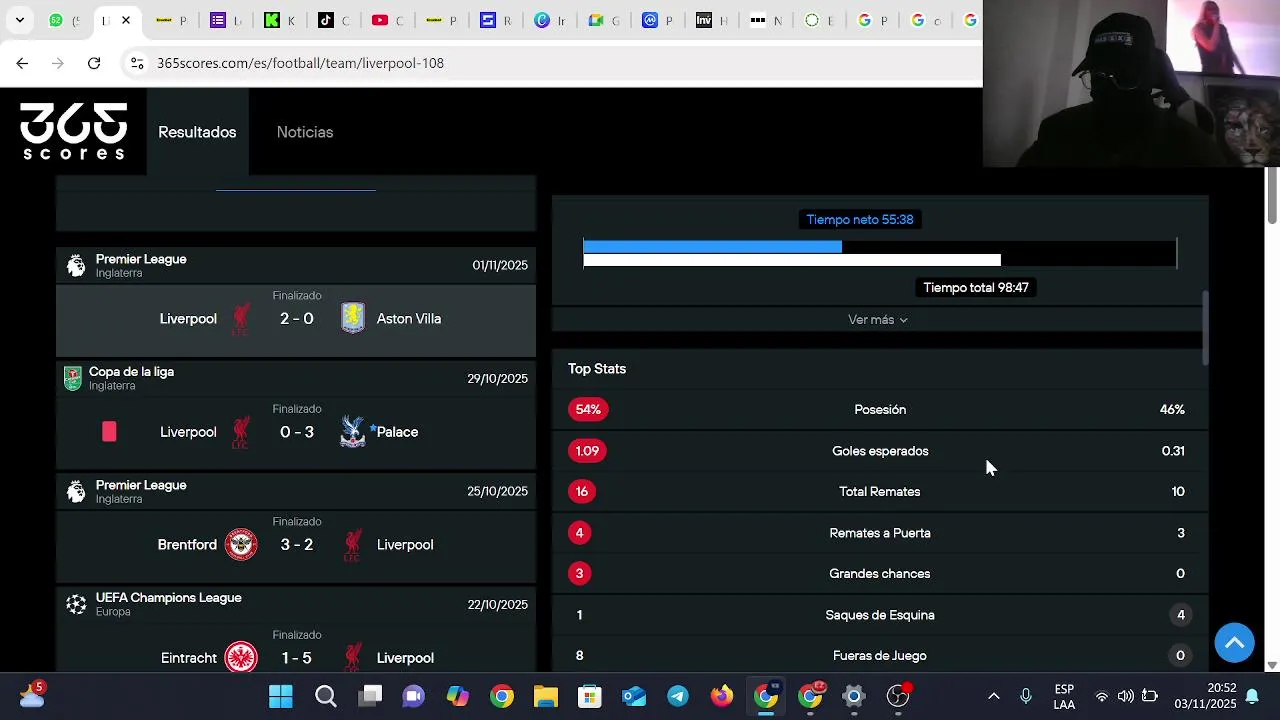The width and height of the screenshot is (1280, 720).
Task: Open Microsoft Store from the taskbar
Action: click(590, 696)
